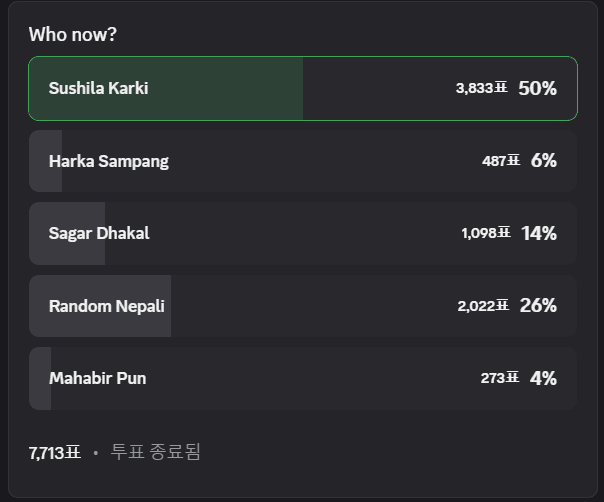The height and width of the screenshot is (502, 604).
Task: Open the 487 votes count beside Harka Sampang
Action: tap(500, 161)
